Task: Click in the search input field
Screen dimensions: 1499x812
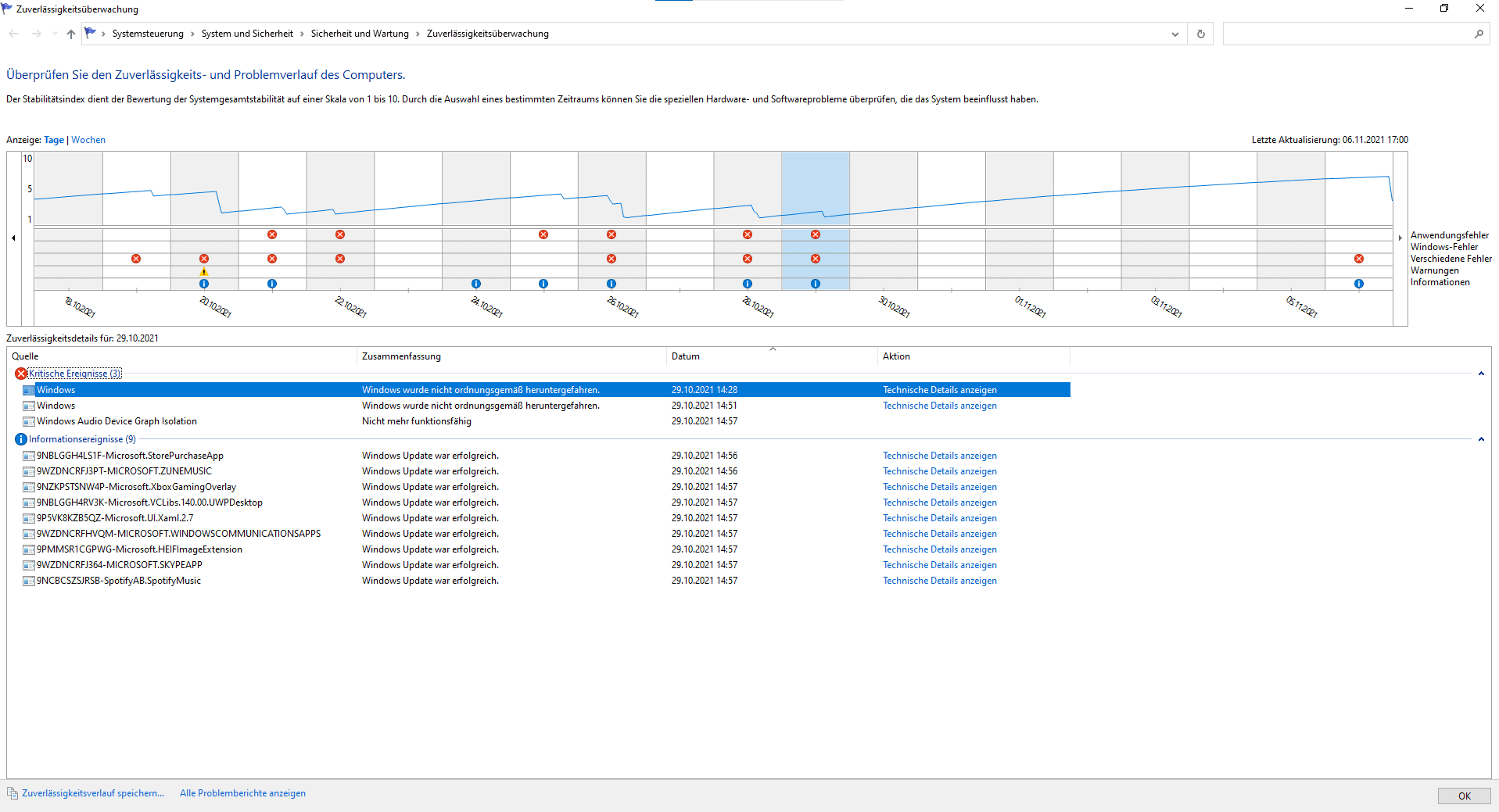Action: tap(1347, 34)
